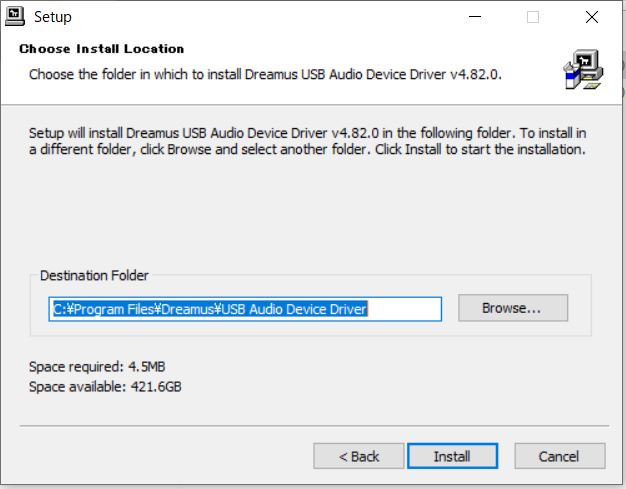This screenshot has height=489, width=626.
Task: Click the disabled maximize button
Action: click(533, 17)
